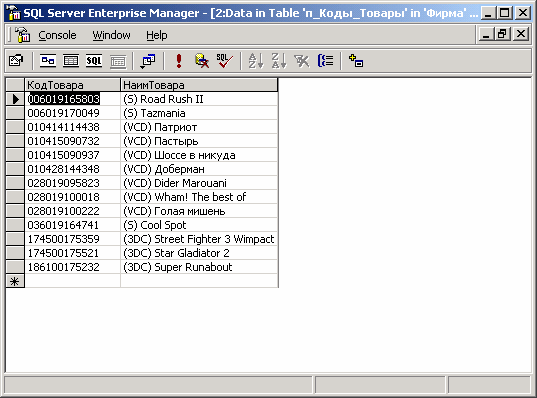The width and height of the screenshot is (537, 398).
Task: Run query with the red exclamation icon
Action: 179,61
